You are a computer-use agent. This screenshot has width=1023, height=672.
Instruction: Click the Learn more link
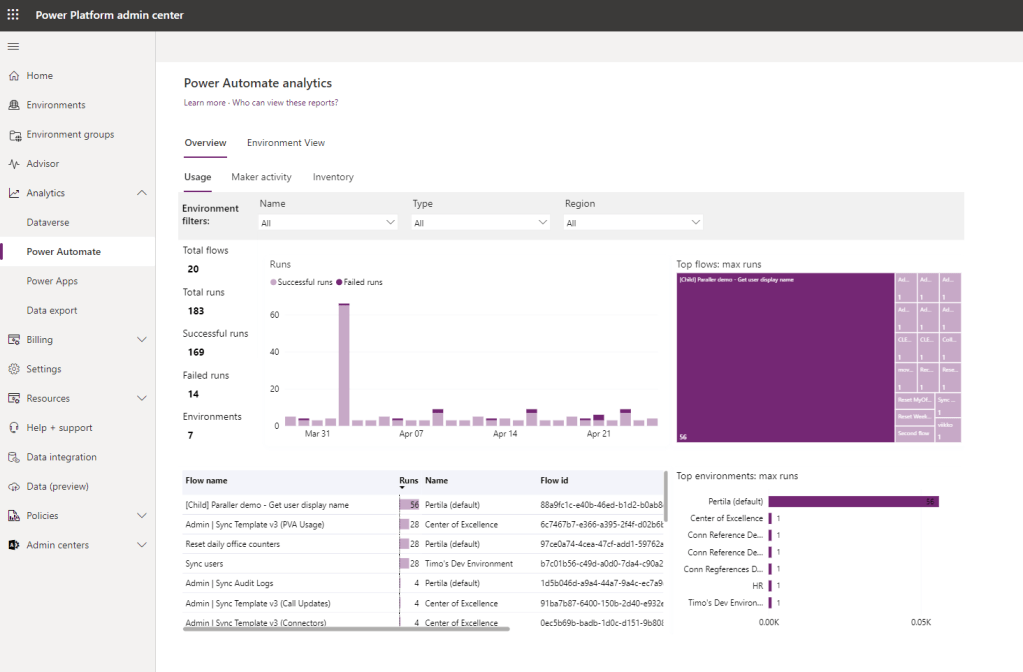[204, 103]
